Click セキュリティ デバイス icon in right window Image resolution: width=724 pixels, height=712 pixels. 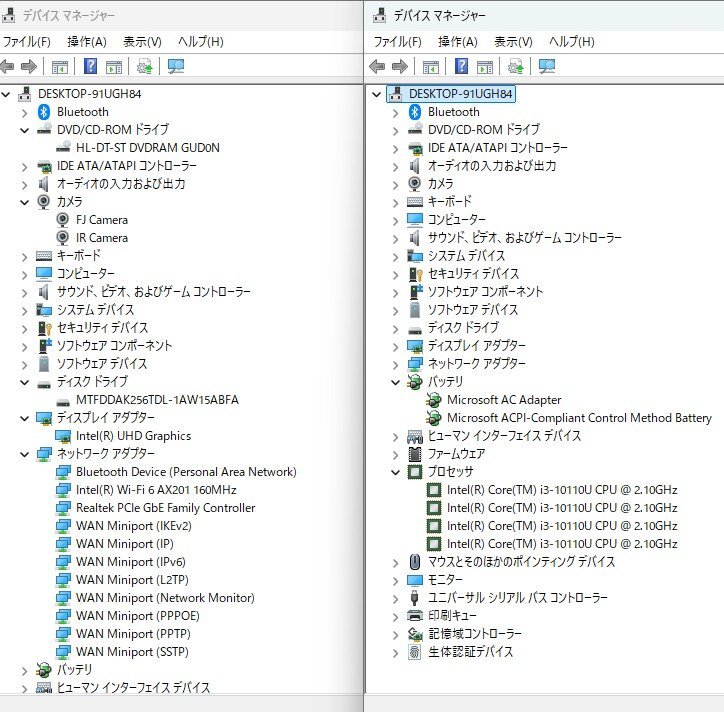point(415,274)
